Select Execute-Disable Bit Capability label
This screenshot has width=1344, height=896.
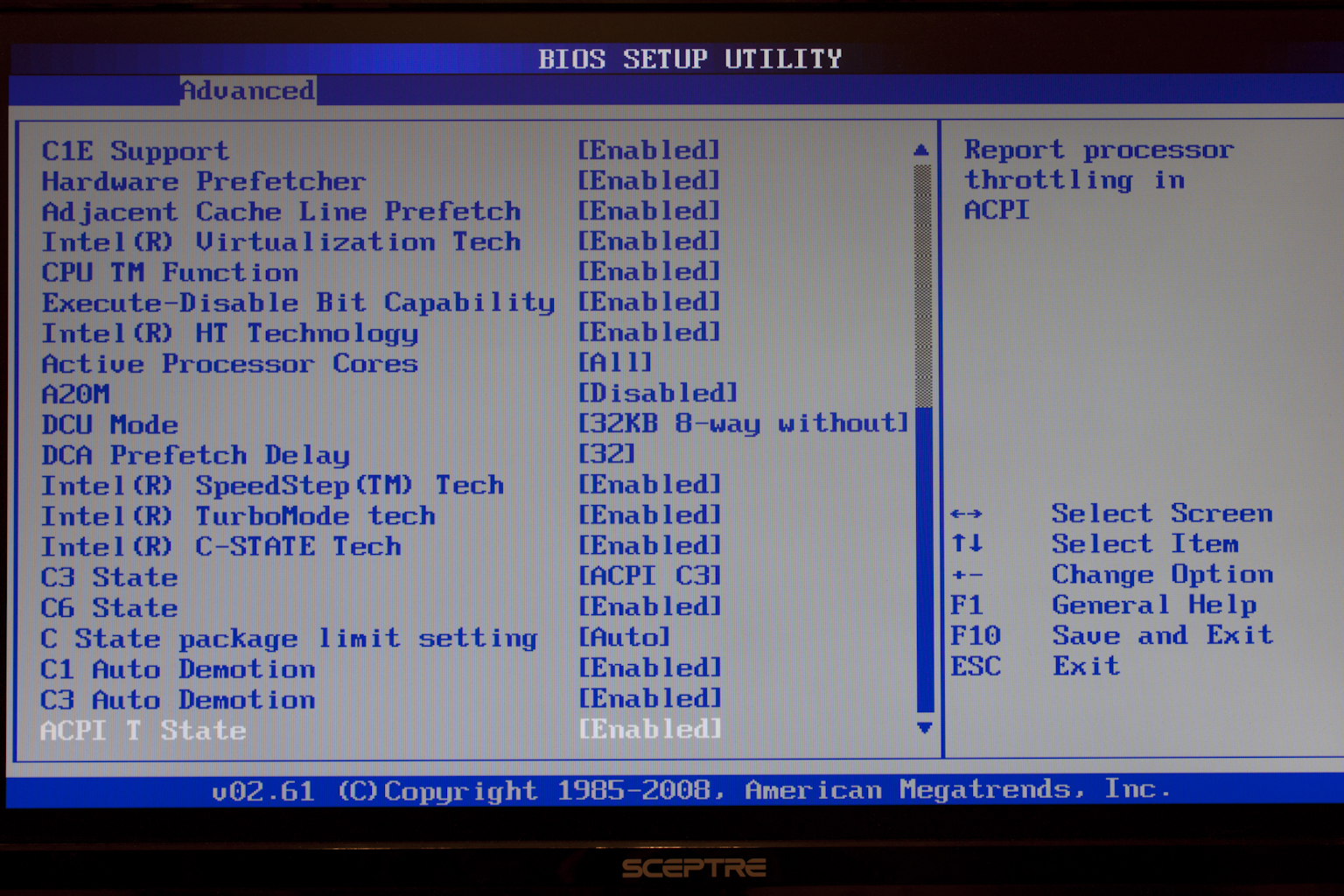tap(298, 304)
